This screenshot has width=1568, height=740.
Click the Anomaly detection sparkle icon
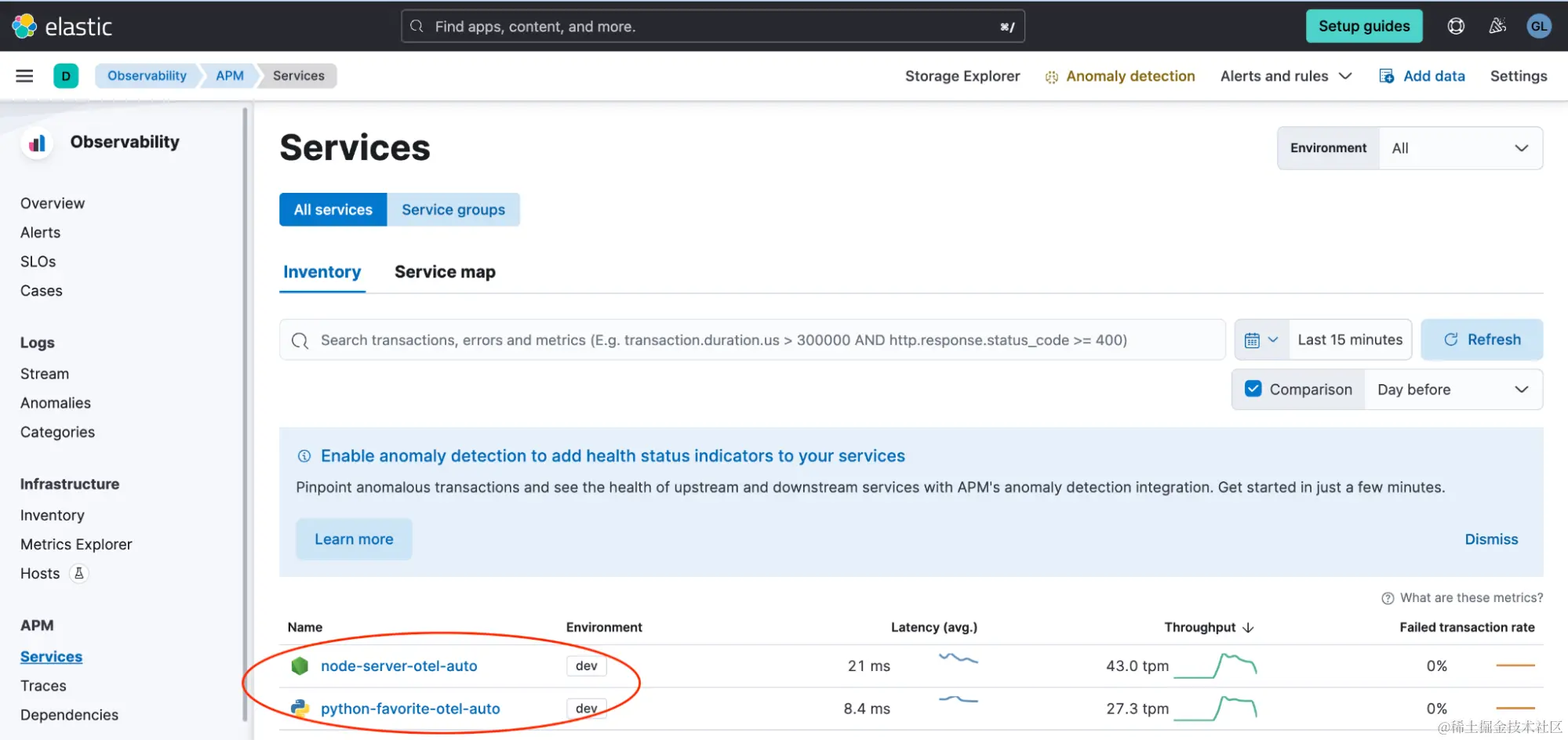coord(1052,77)
